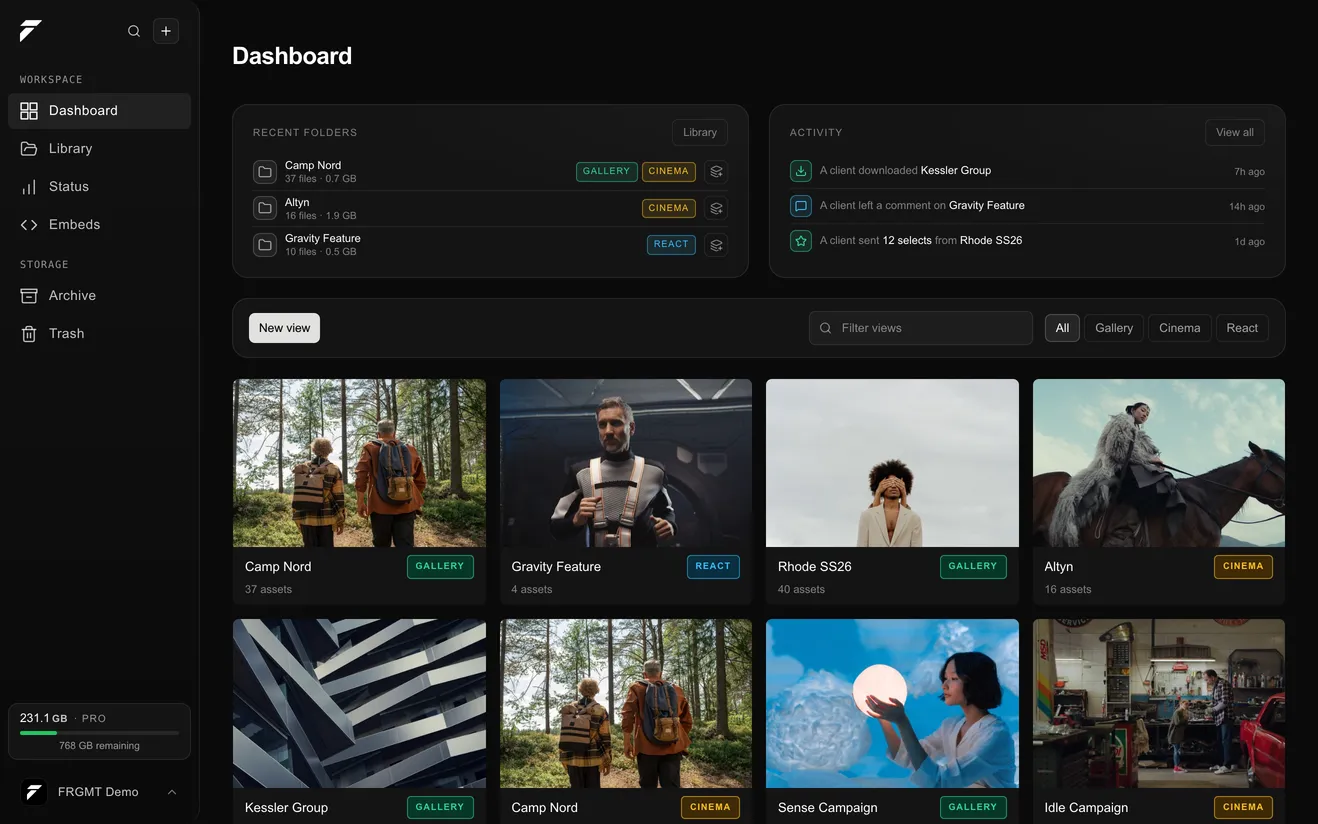Filter views by React

pos(1242,328)
